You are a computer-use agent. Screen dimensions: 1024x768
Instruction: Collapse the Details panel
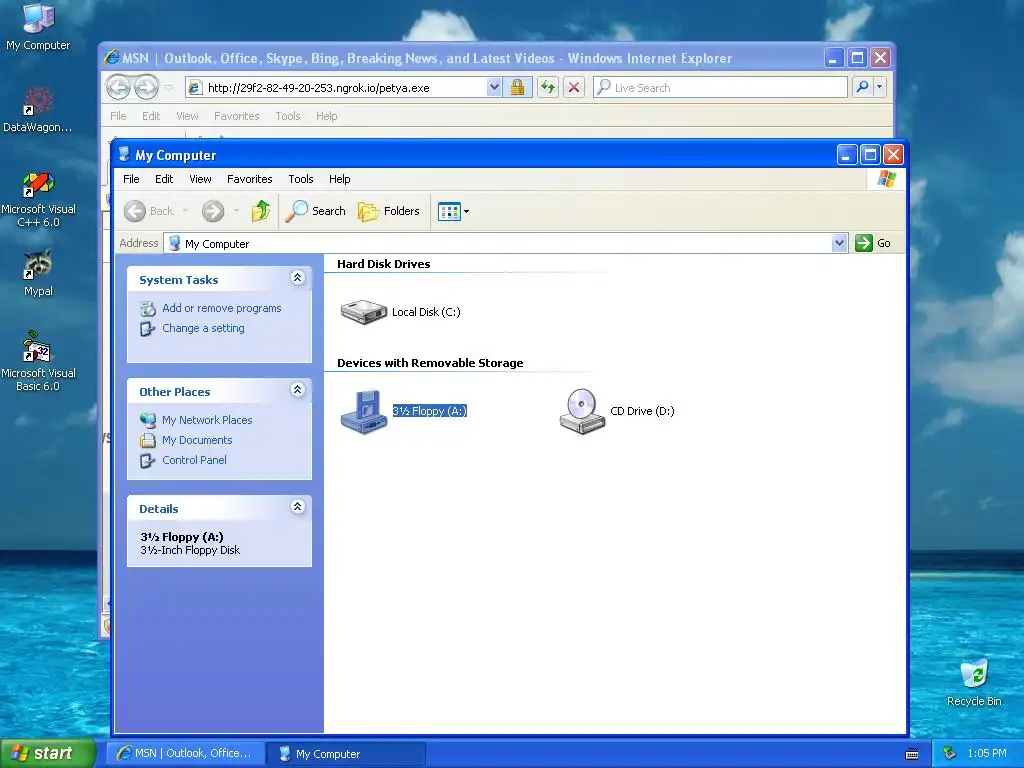point(297,507)
